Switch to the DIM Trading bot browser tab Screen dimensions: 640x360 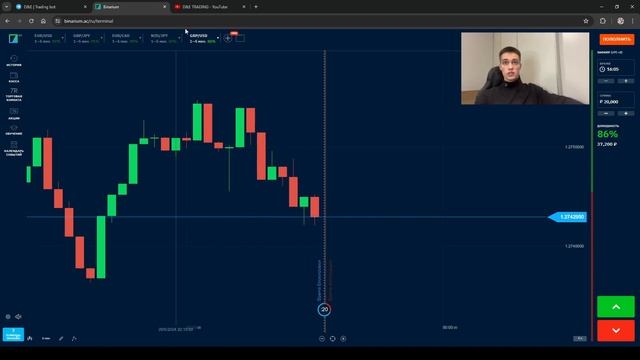pyautogui.click(x=51, y=7)
